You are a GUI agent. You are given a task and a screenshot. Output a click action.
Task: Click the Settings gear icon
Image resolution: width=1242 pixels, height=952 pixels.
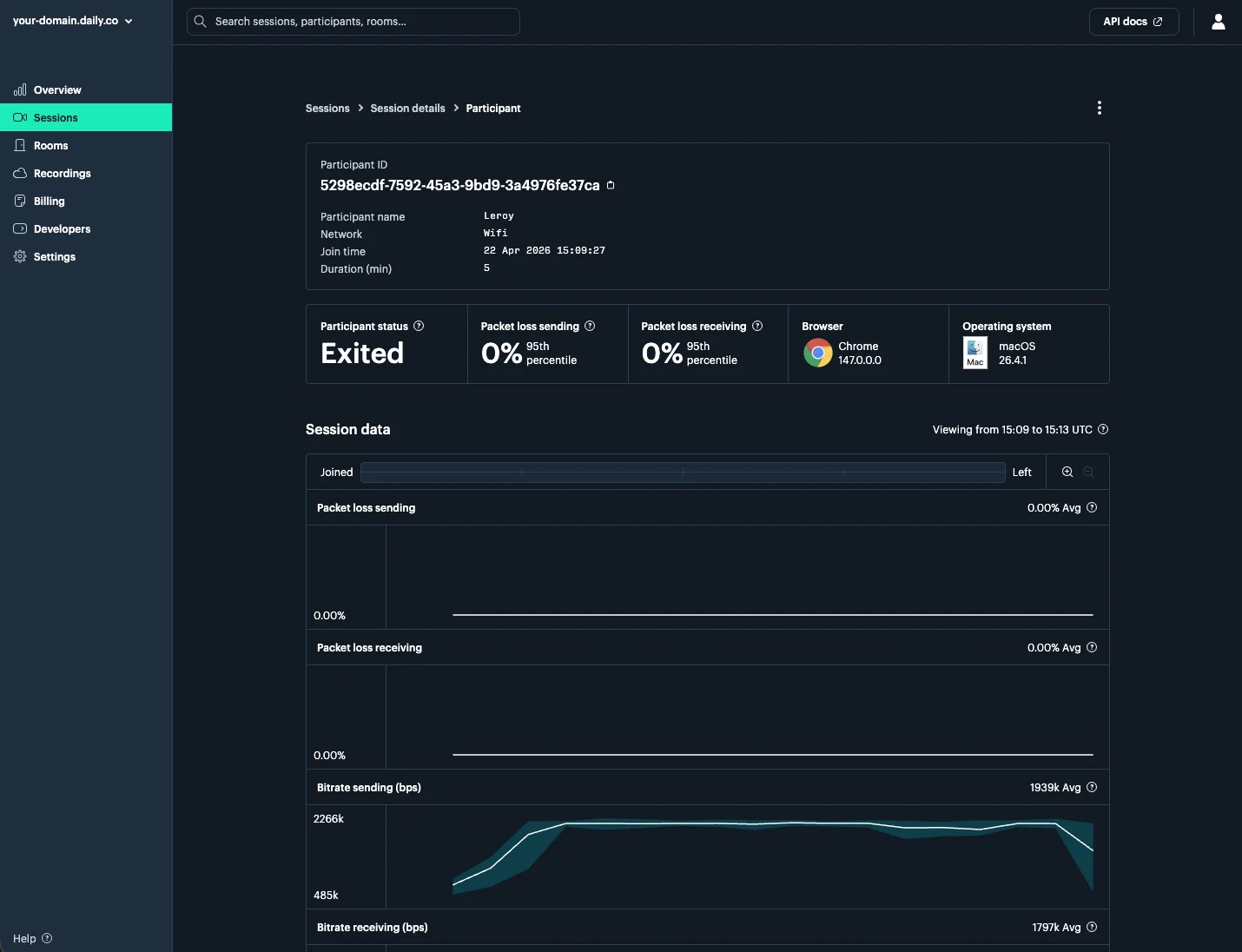[x=20, y=256]
